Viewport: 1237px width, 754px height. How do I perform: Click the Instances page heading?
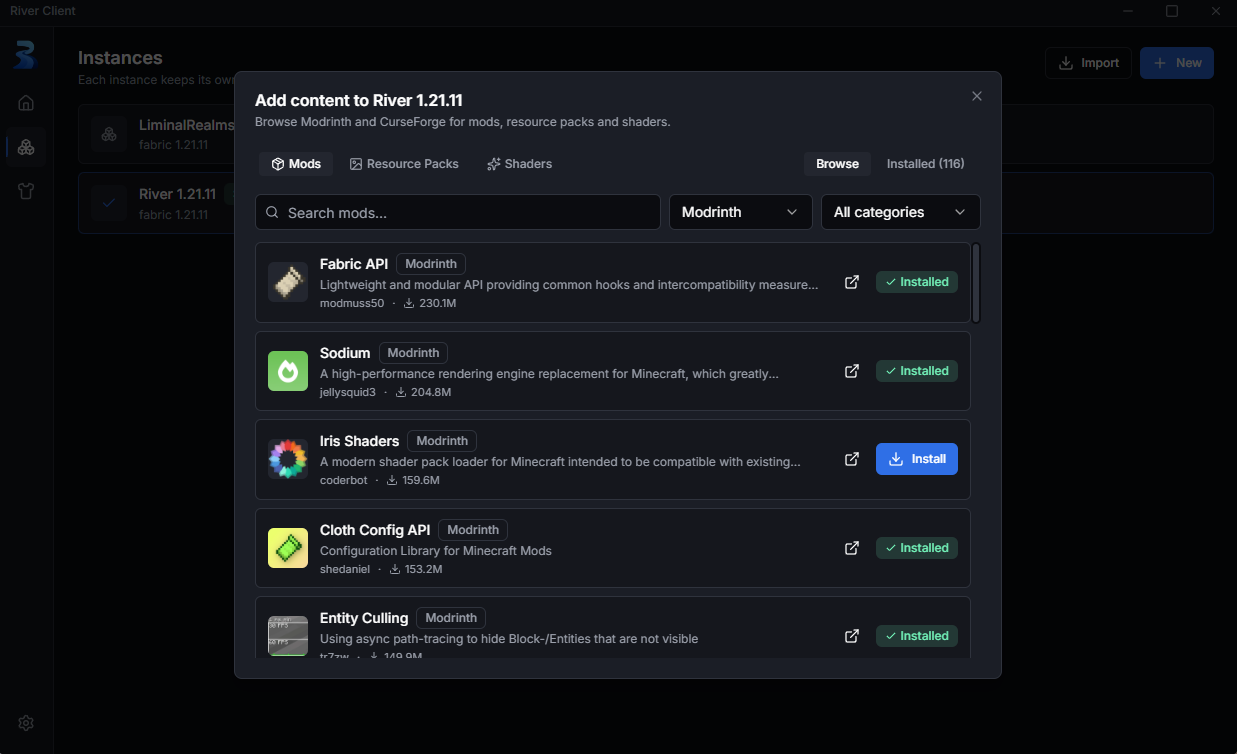(120, 58)
